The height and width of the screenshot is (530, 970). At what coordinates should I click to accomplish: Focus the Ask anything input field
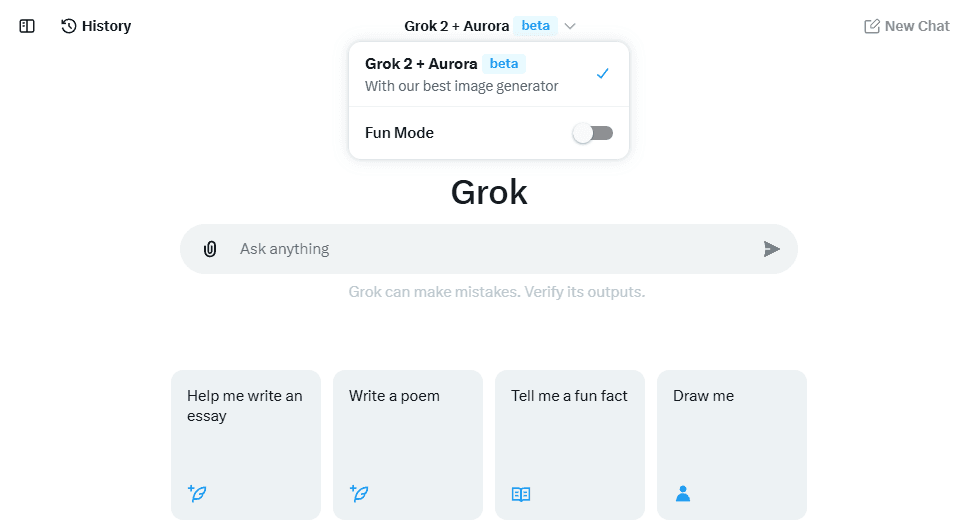coord(490,249)
